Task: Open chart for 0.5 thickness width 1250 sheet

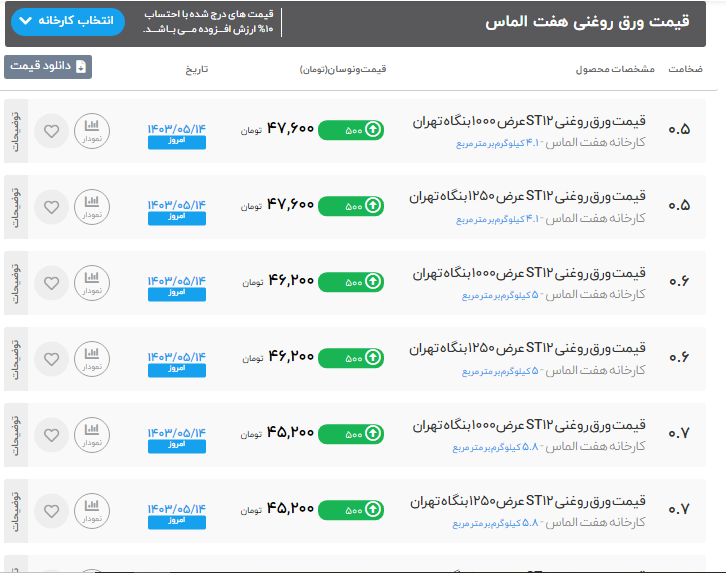Action: click(x=93, y=206)
